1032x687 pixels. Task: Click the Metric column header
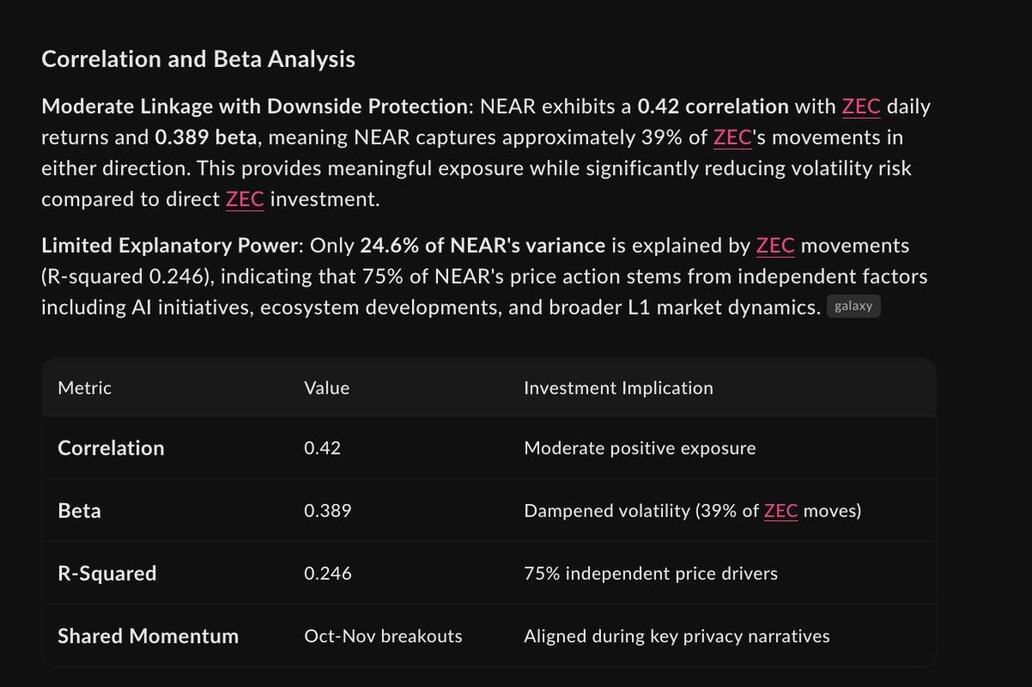point(85,388)
